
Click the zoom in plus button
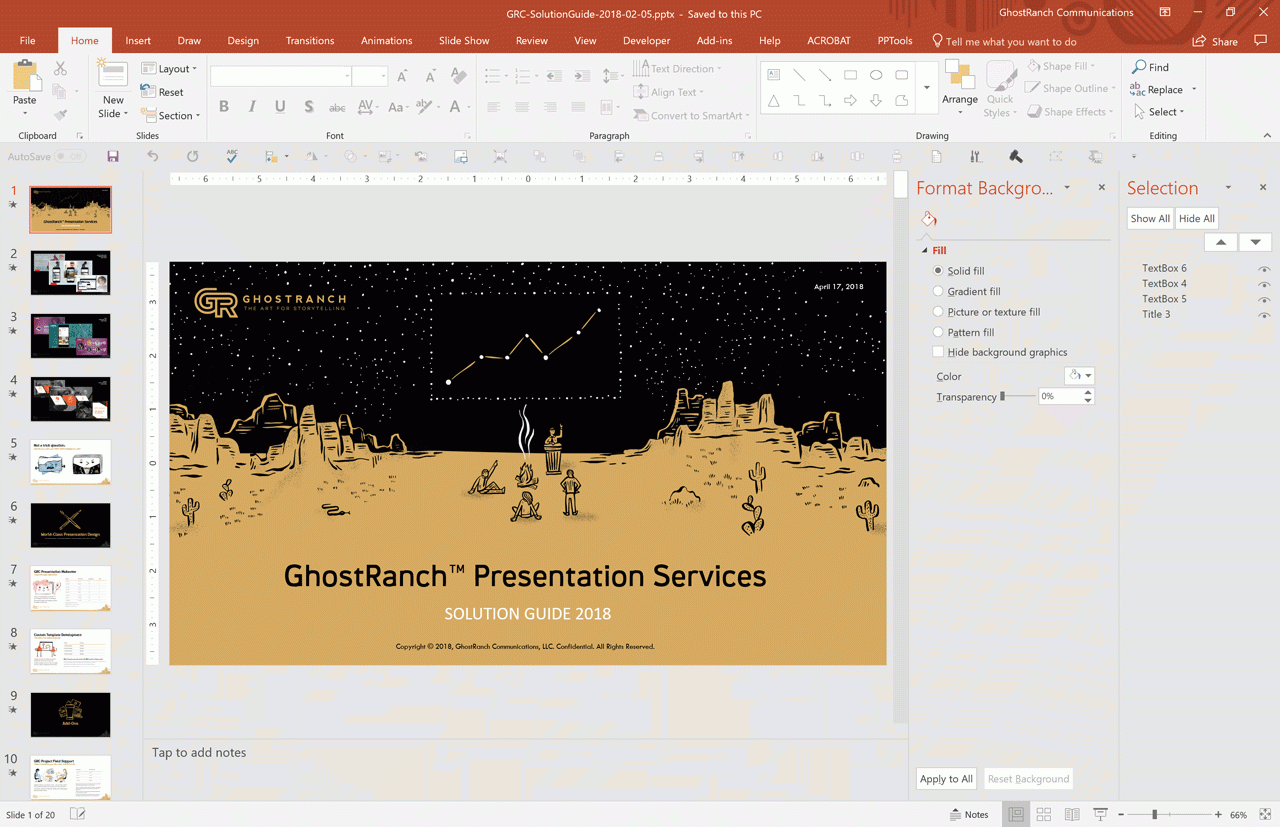click(1218, 815)
